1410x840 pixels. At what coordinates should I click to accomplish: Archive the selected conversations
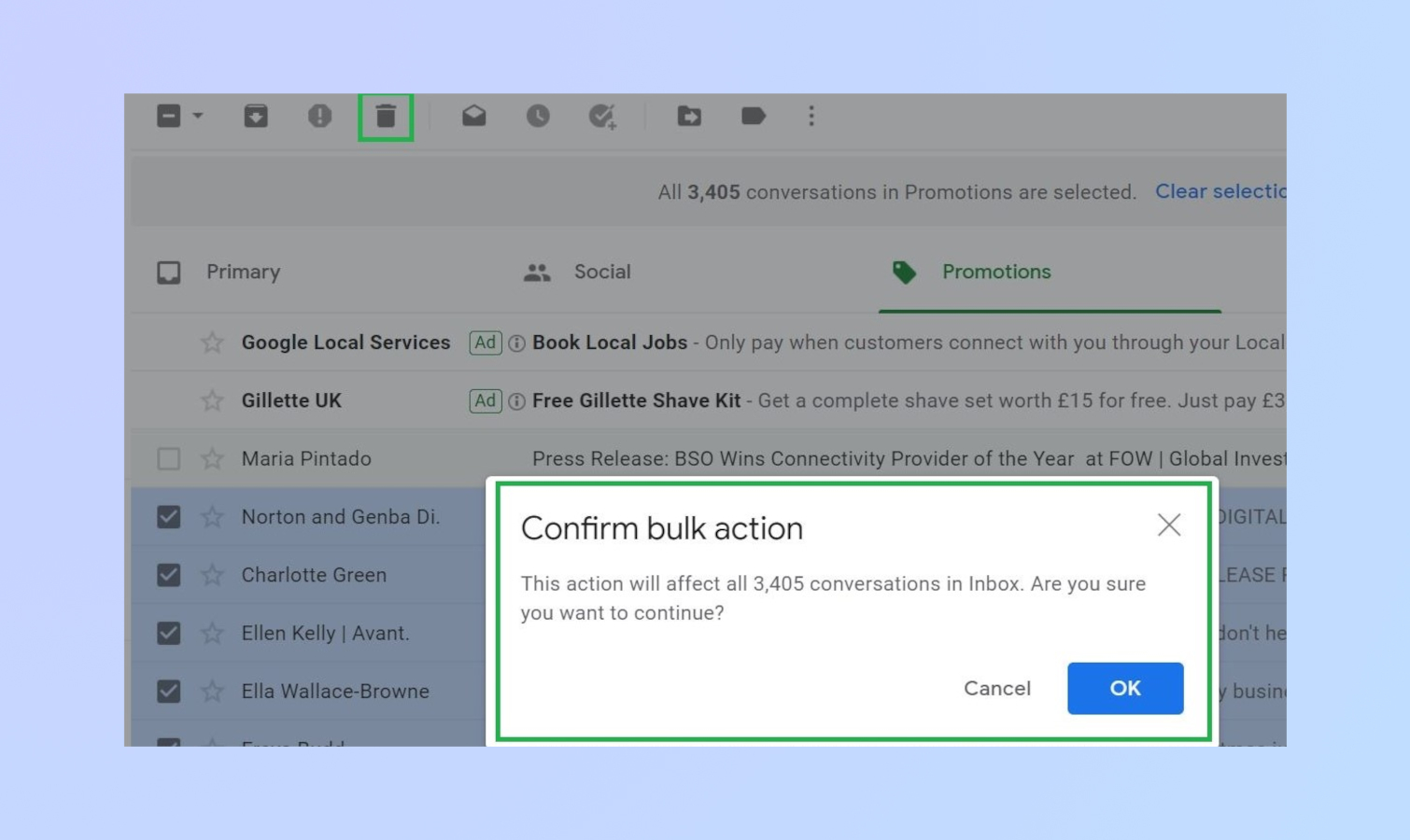click(255, 116)
